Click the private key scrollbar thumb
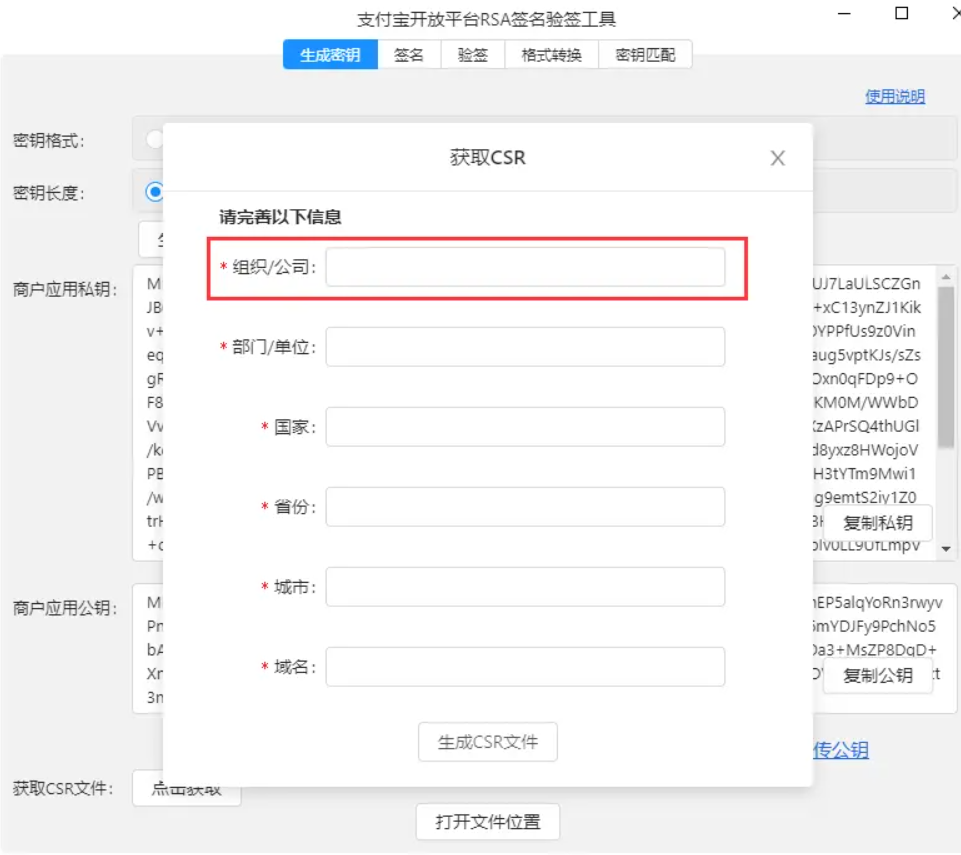 pos(946,368)
